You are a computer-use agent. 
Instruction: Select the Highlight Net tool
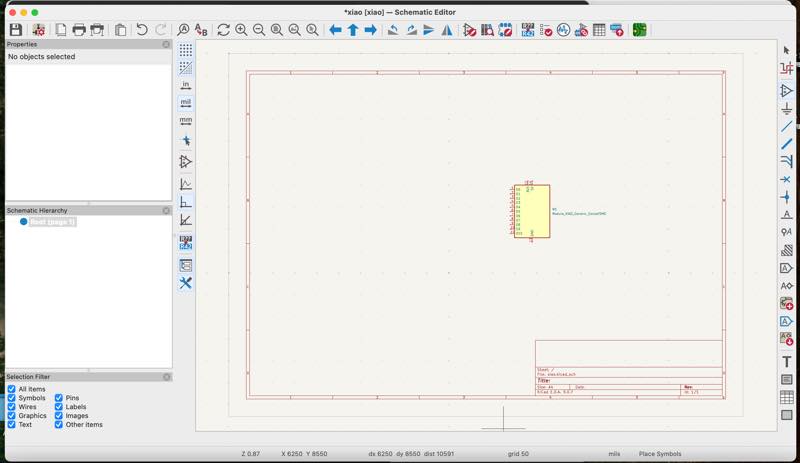click(787, 68)
